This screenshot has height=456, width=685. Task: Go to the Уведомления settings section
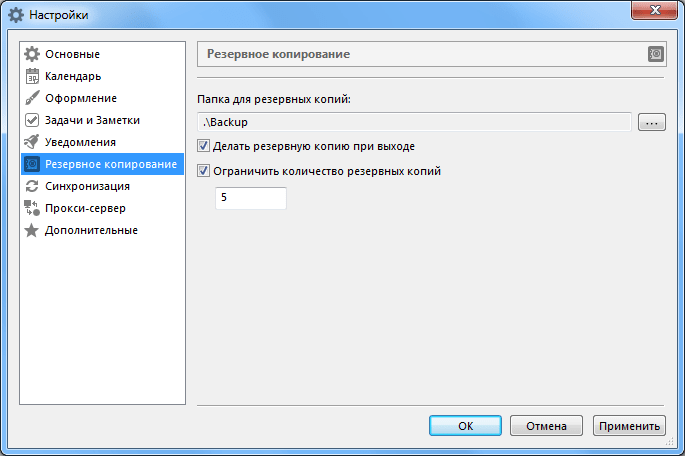[103, 142]
